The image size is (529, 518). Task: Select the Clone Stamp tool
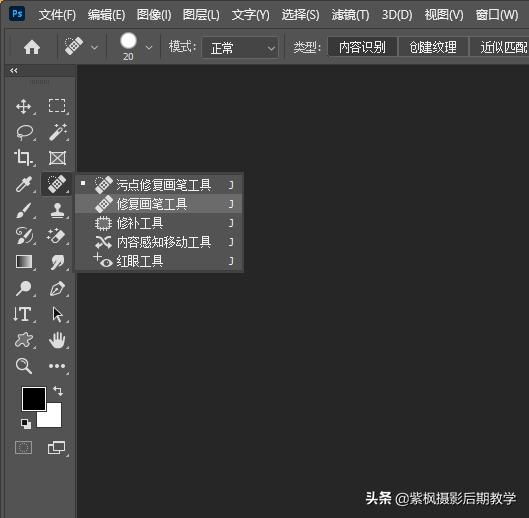[57, 210]
